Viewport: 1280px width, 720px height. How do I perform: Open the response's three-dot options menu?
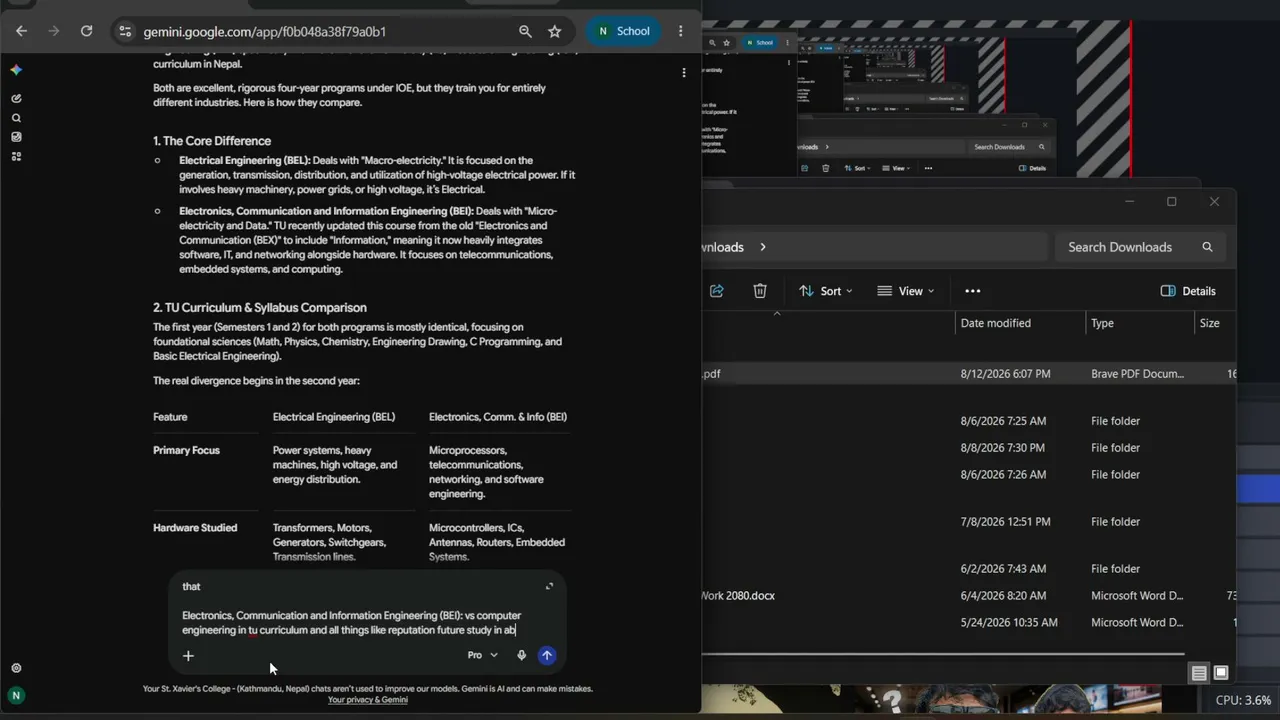(684, 72)
